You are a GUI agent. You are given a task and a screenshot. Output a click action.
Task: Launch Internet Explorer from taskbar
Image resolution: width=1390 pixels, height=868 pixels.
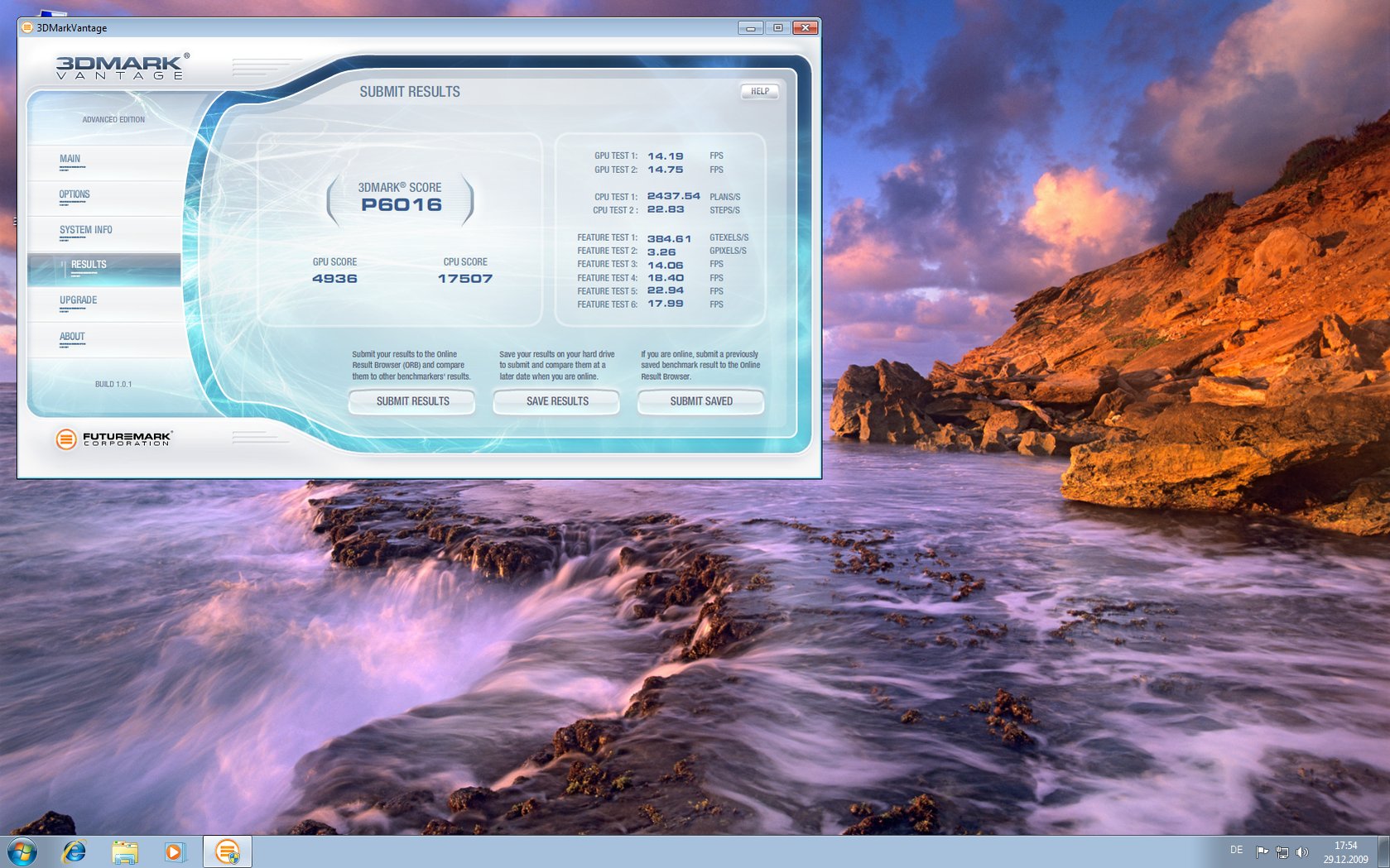(75, 851)
